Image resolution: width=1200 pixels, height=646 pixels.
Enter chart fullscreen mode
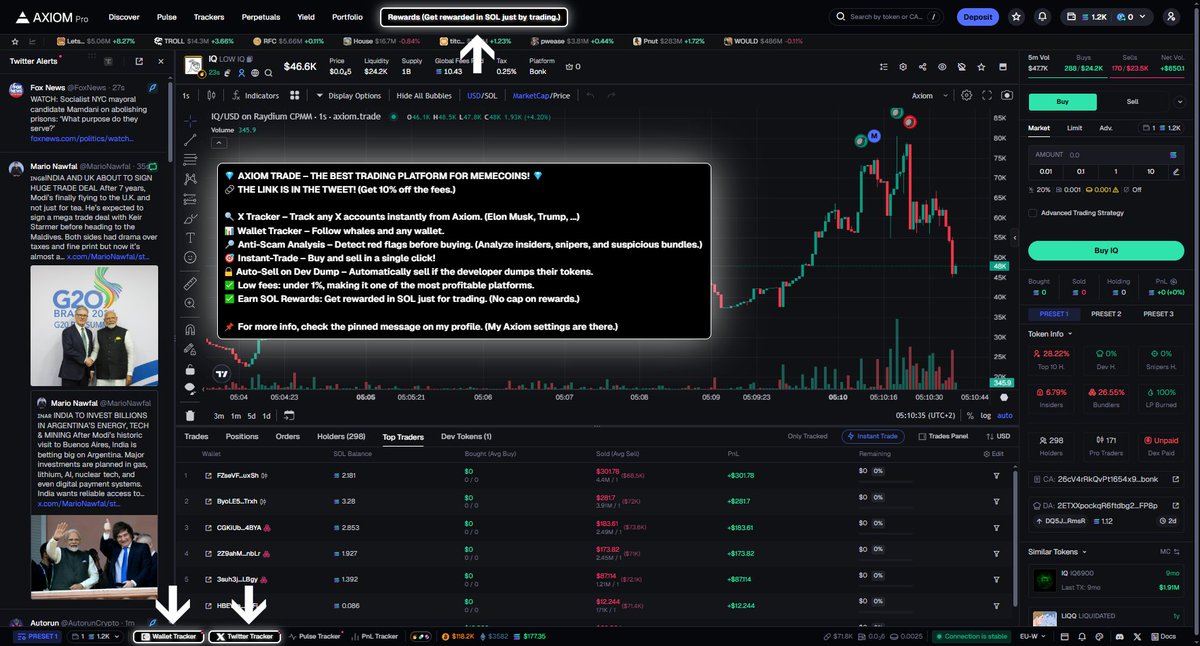(988, 96)
